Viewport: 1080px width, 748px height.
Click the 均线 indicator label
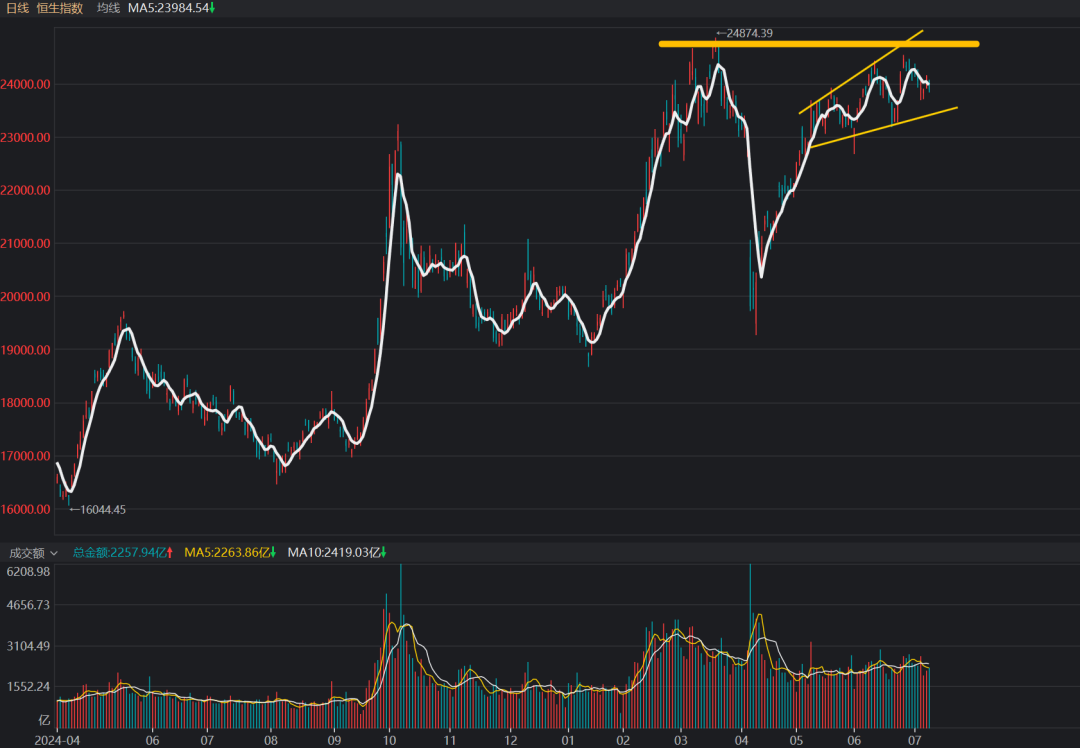(108, 8)
